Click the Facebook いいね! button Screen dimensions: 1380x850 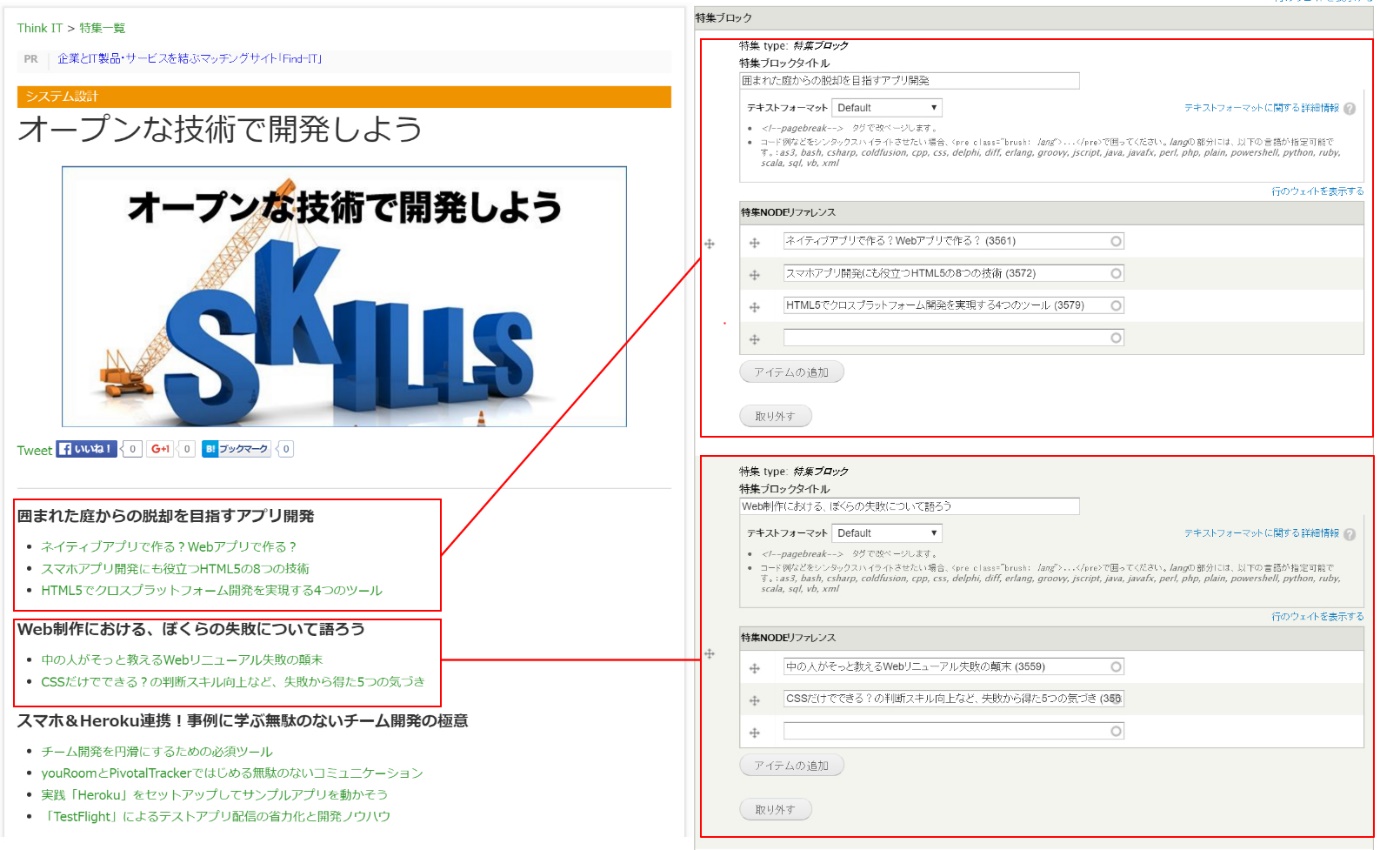click(x=86, y=449)
